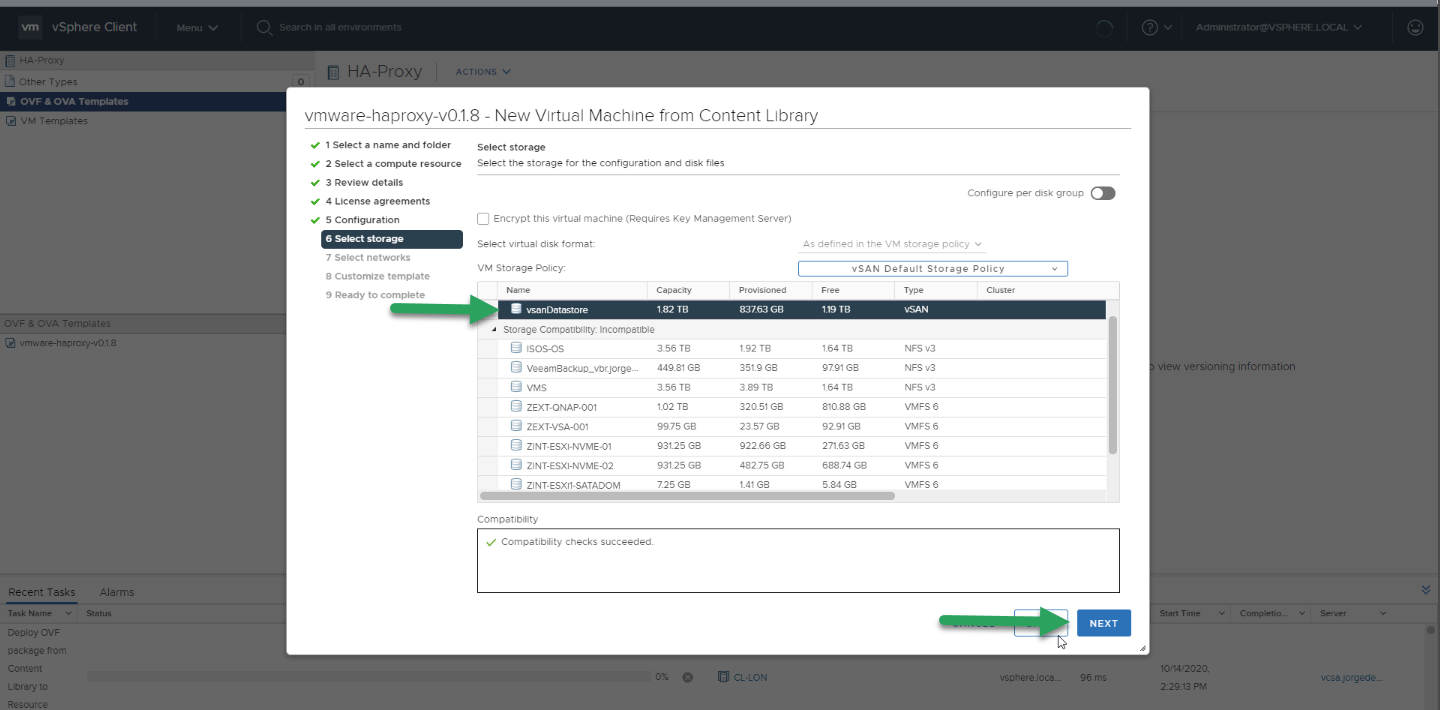The image size is (1440, 710).
Task: Click the VMS datastore icon
Action: 516,387
